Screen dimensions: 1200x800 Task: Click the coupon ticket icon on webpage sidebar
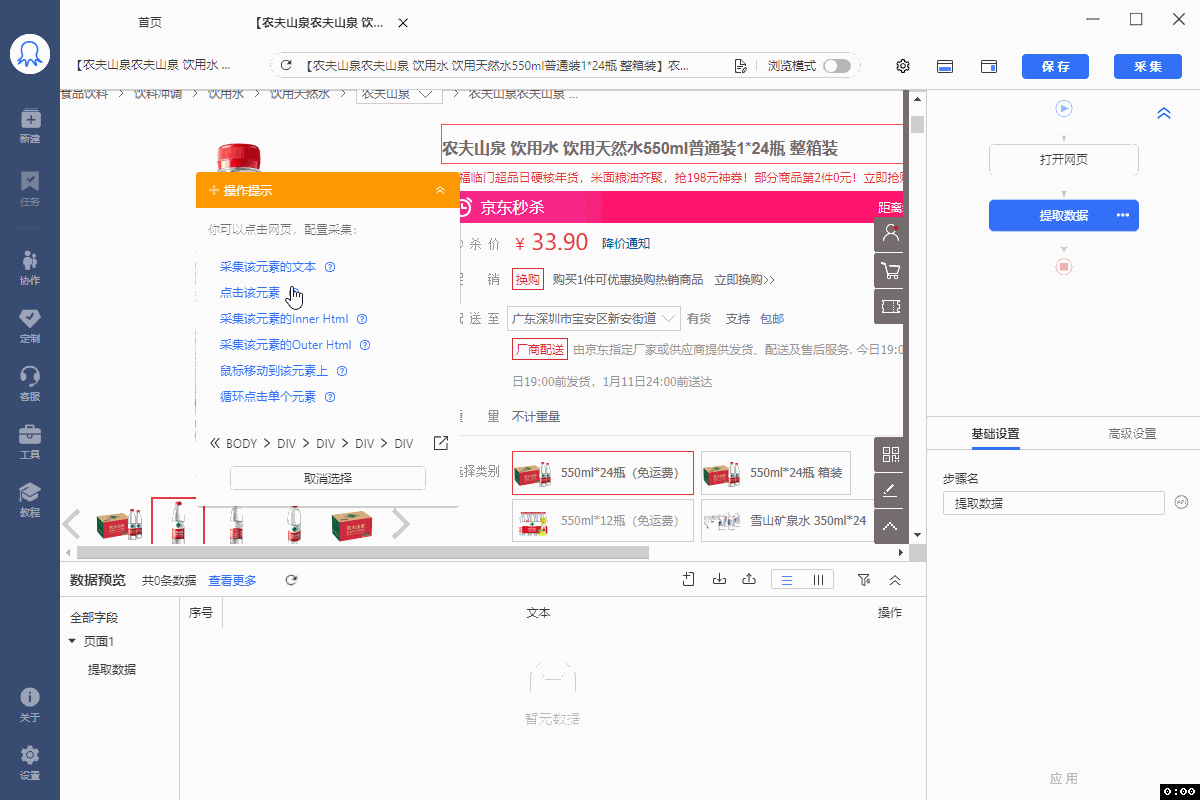(890, 306)
